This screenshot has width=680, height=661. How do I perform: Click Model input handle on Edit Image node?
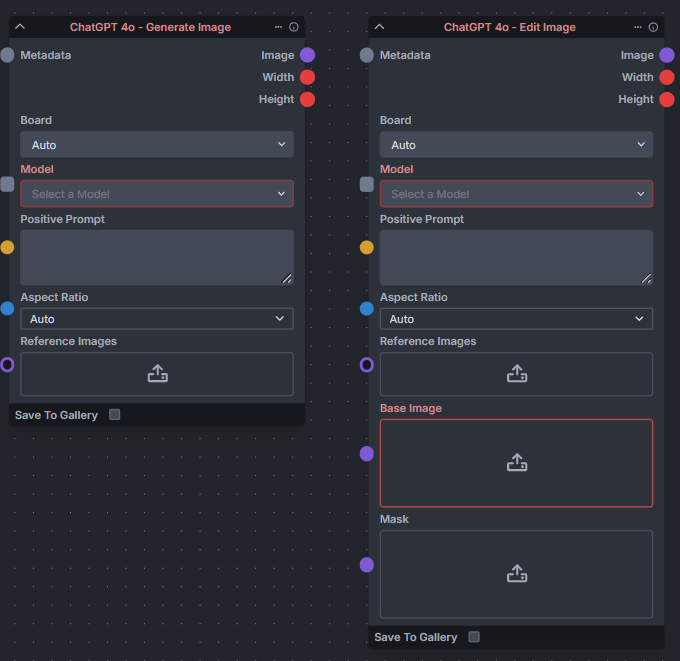point(367,184)
